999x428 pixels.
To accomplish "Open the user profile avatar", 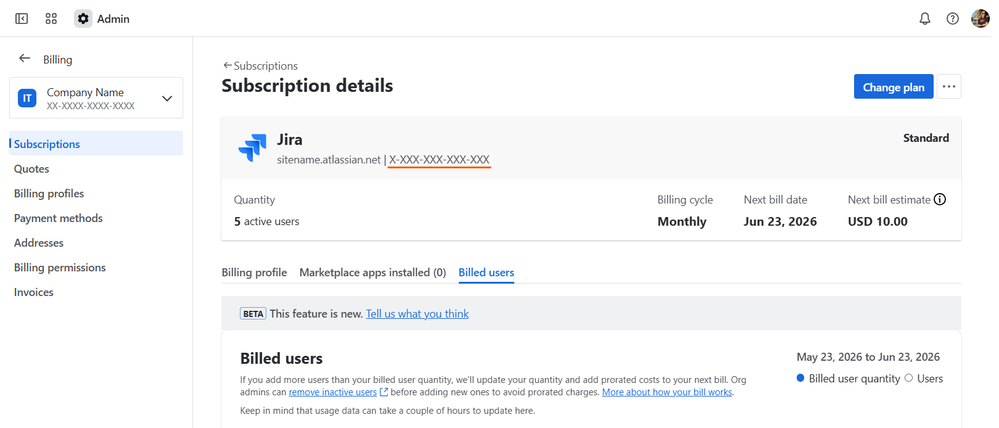I will point(980,18).
